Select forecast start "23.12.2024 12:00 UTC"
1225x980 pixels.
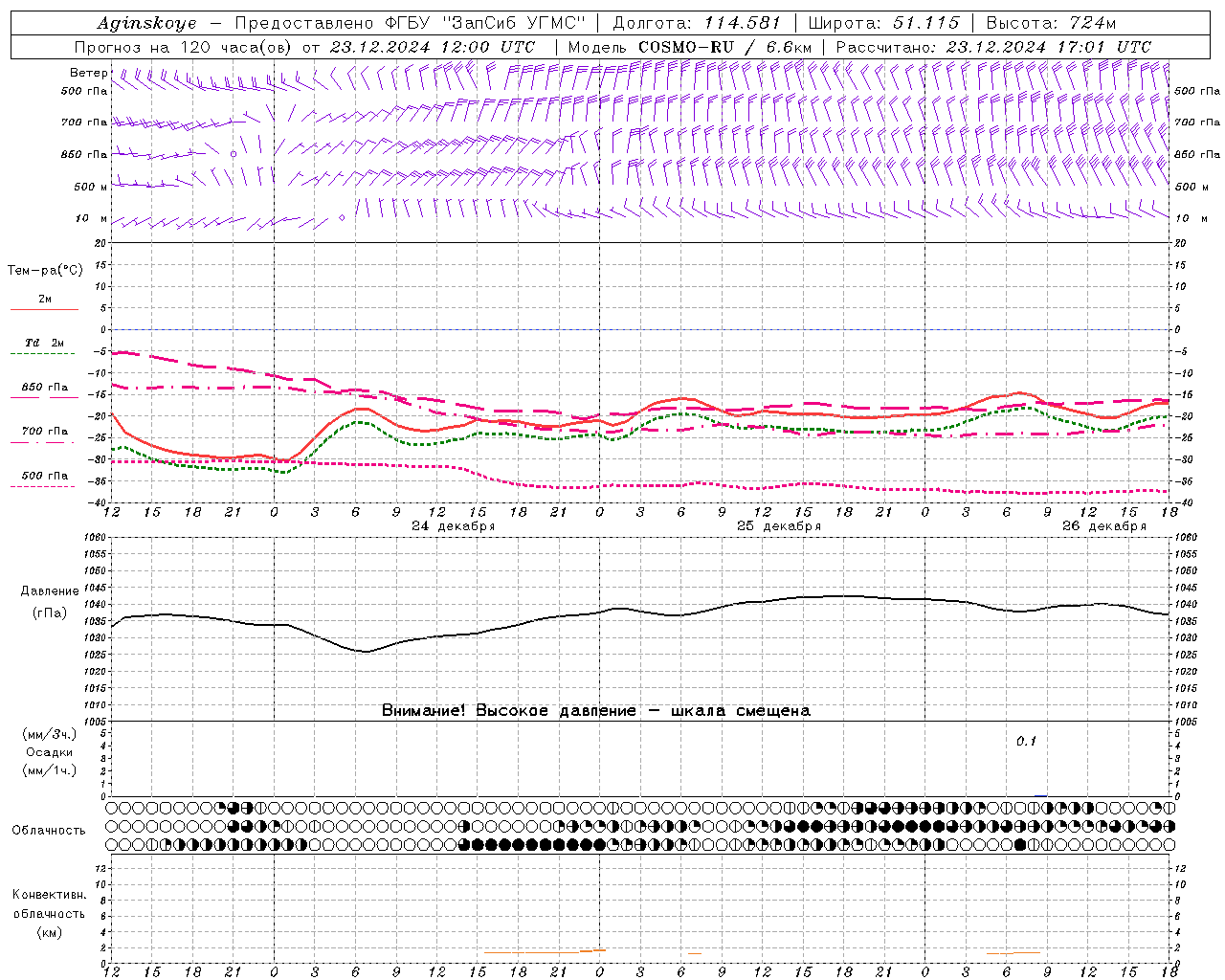(433, 47)
